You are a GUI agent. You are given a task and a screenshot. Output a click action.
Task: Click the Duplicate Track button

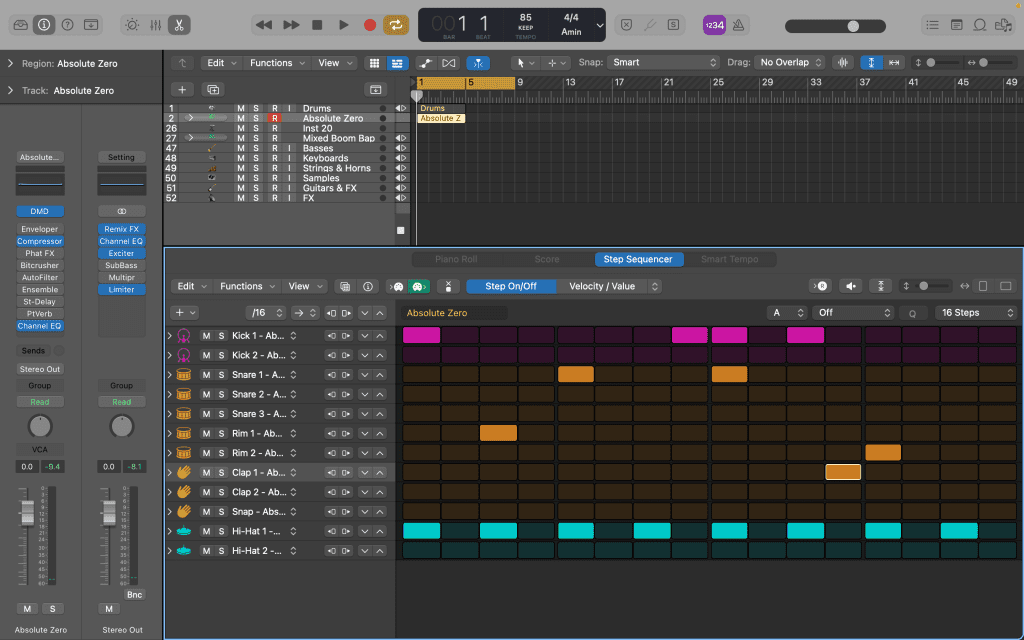pyautogui.click(x=213, y=89)
